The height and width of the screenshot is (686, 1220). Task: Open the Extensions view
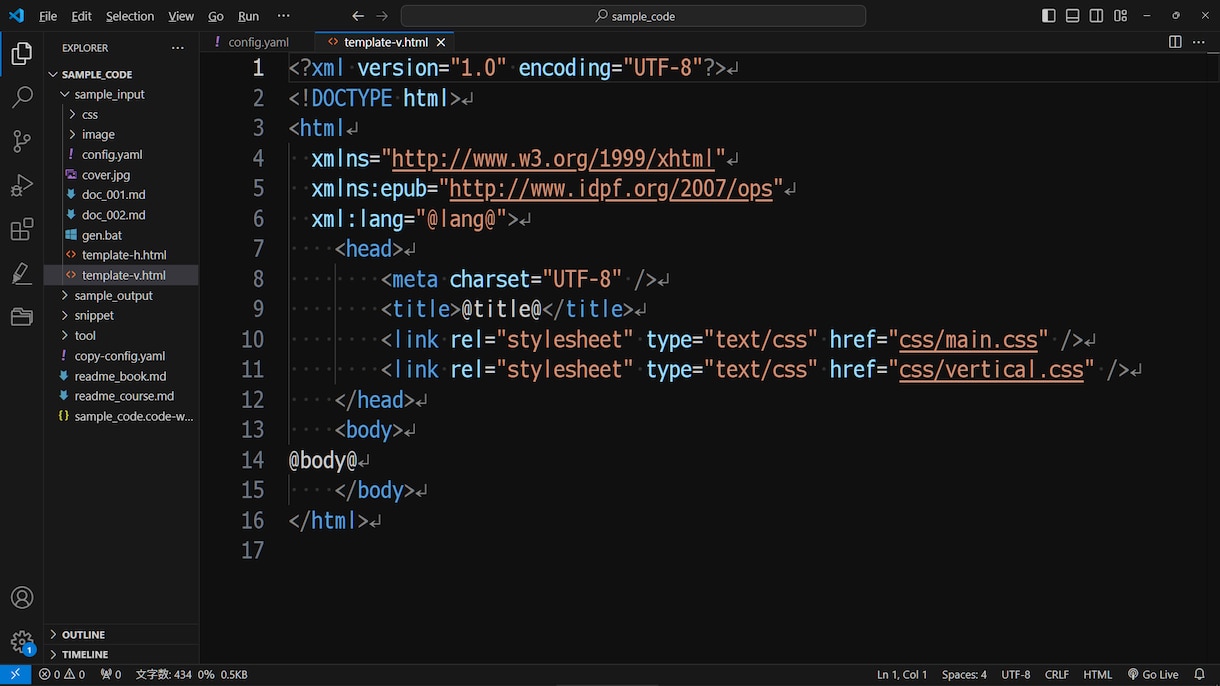click(x=21, y=229)
